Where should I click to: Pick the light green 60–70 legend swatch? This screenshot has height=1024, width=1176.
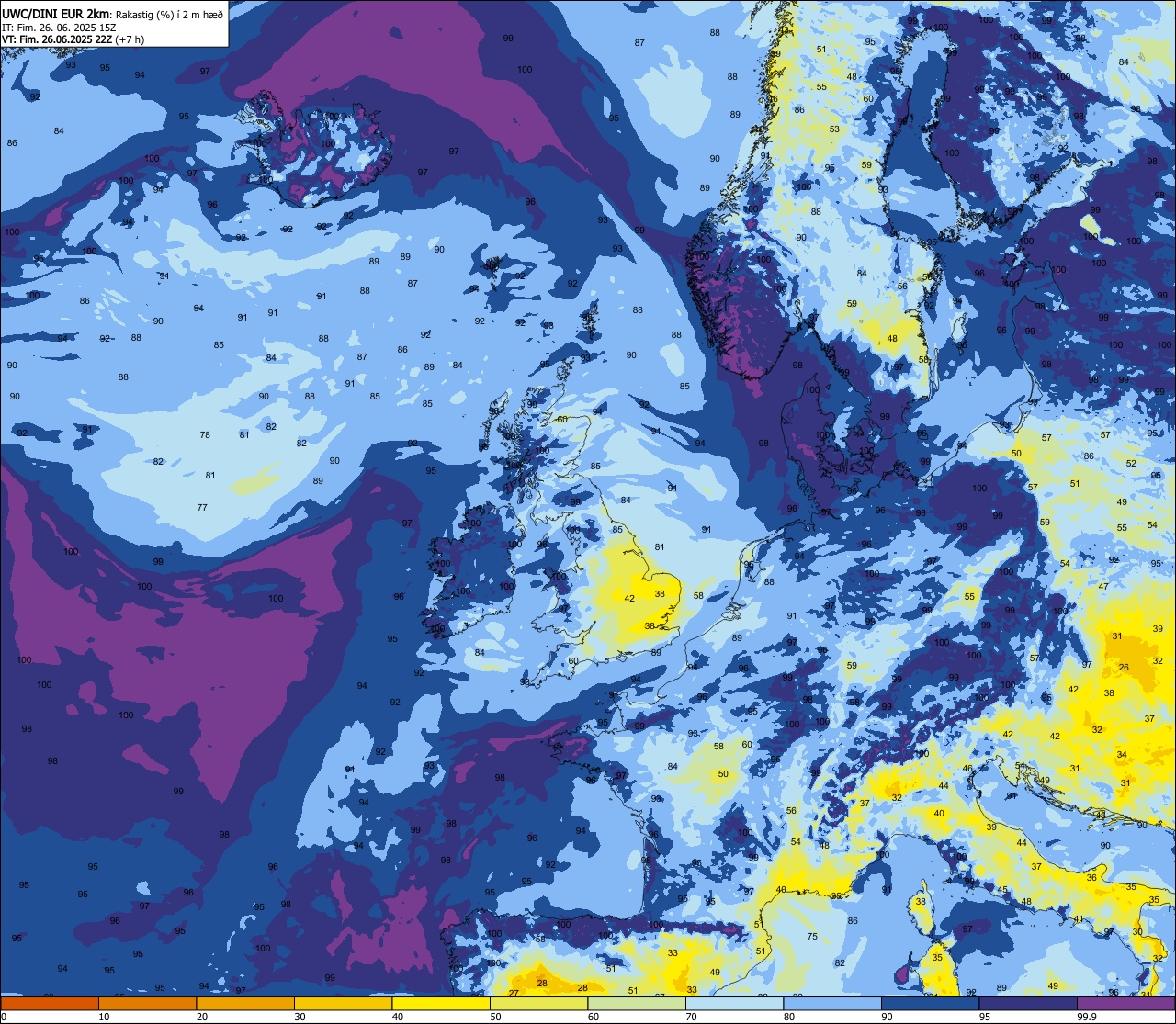tap(637, 1003)
